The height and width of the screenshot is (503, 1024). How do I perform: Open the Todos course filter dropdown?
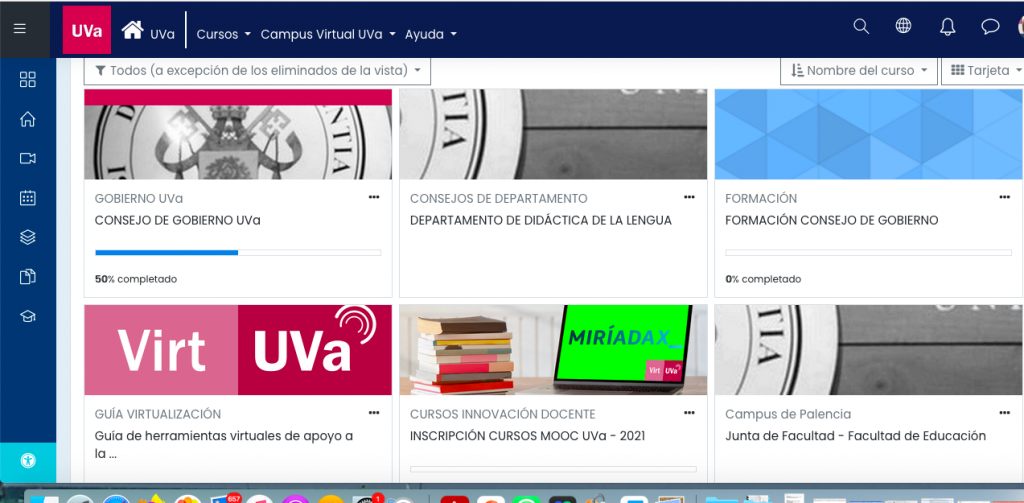pyautogui.click(x=257, y=71)
